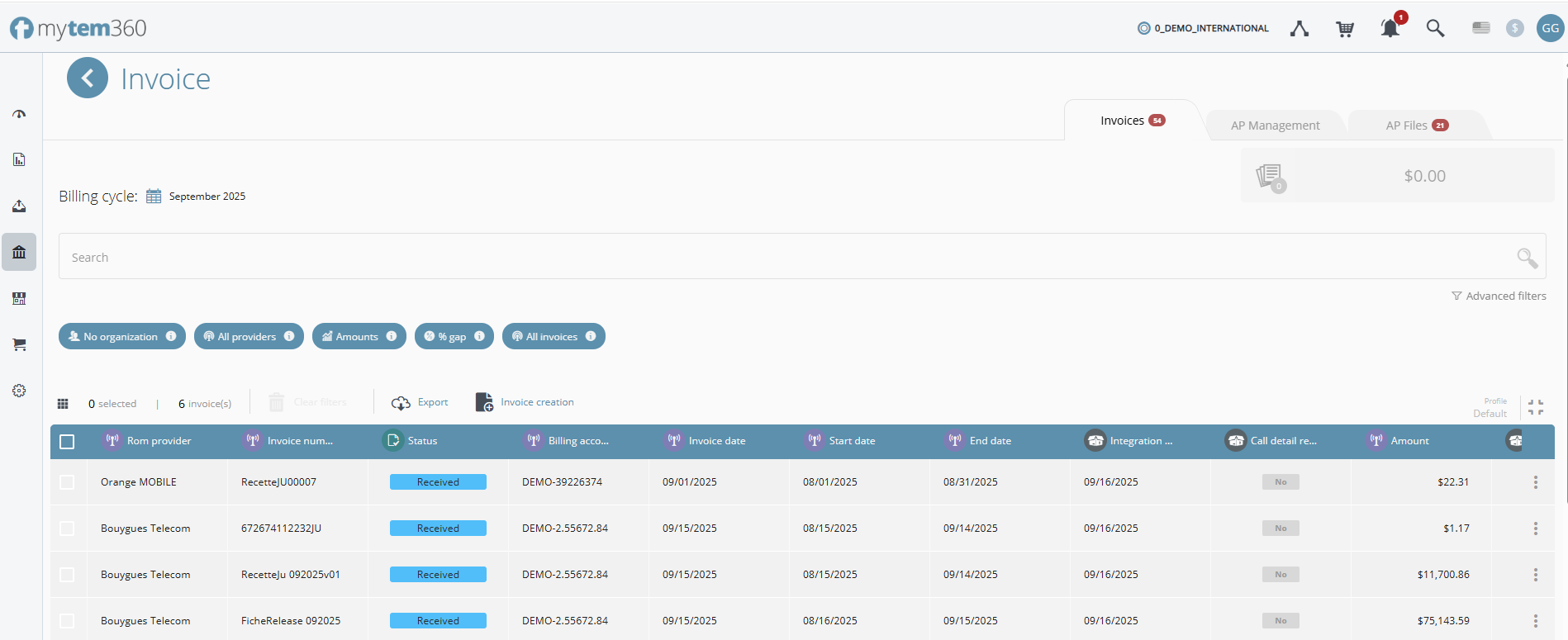Image resolution: width=1568 pixels, height=640 pixels.
Task: Open the upload tray sidebar icon
Action: click(x=19, y=206)
